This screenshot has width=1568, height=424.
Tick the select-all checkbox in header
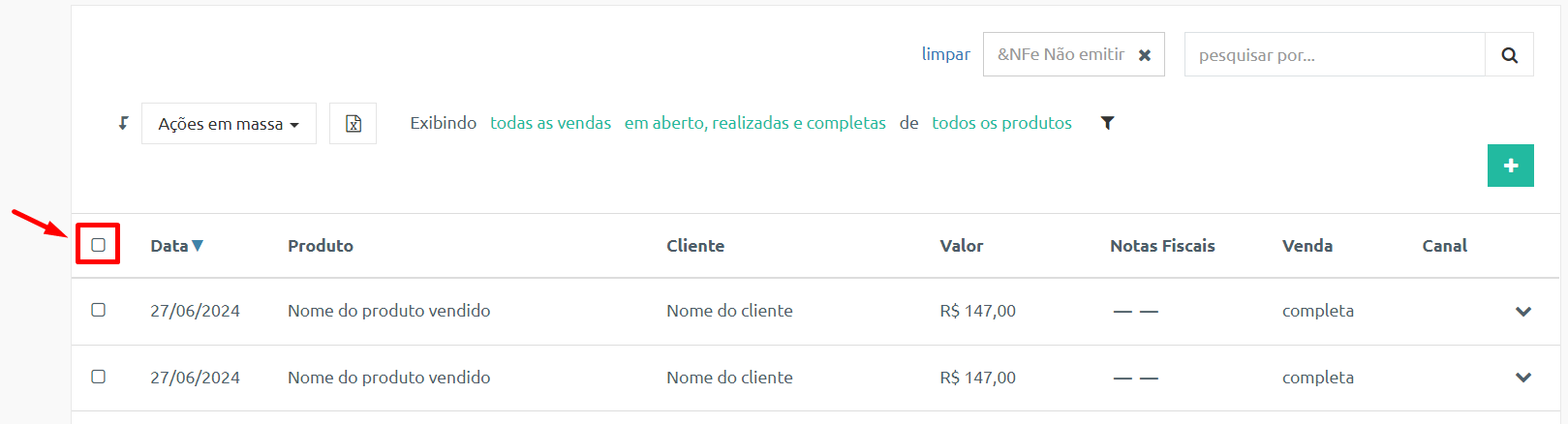click(x=98, y=245)
